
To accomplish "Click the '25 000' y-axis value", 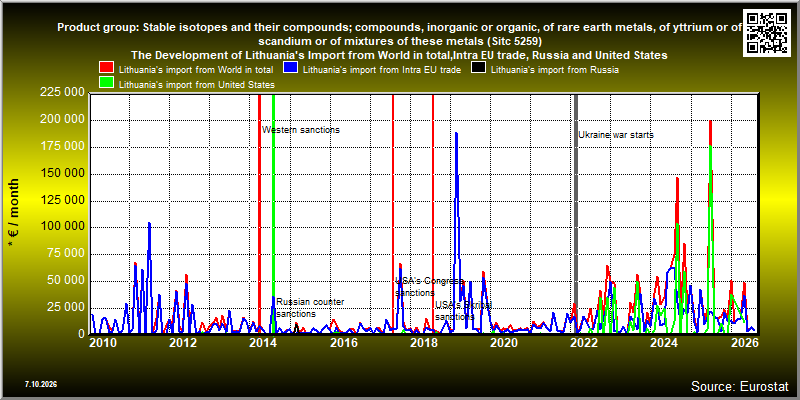I will coord(65,308).
